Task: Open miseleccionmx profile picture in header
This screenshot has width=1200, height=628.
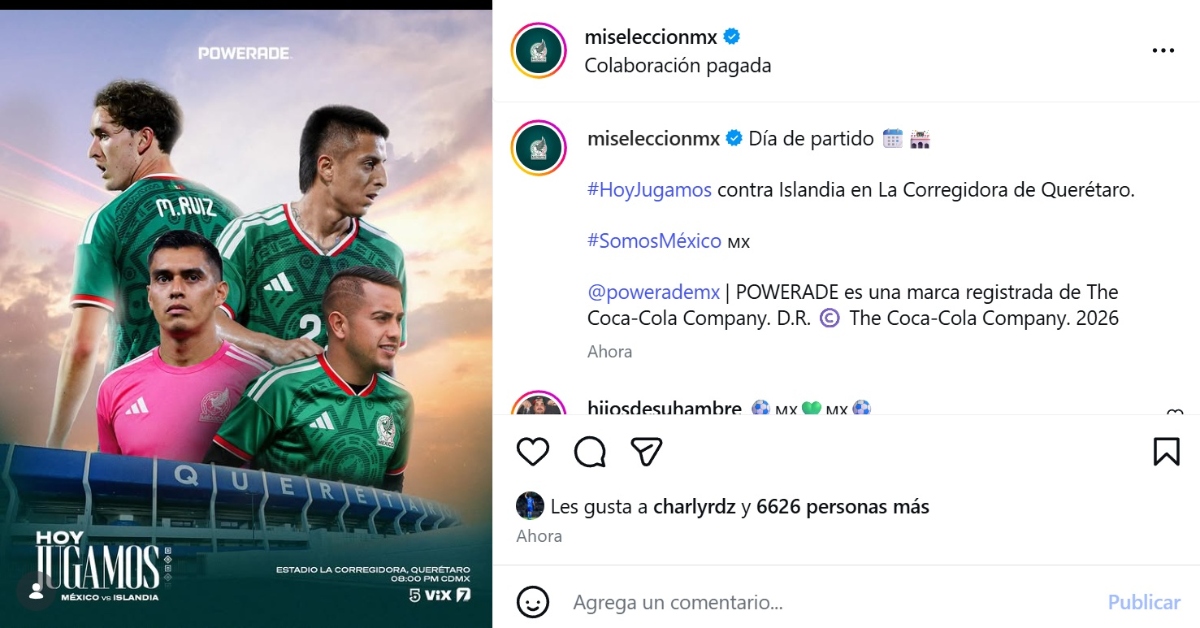Action: (x=539, y=50)
